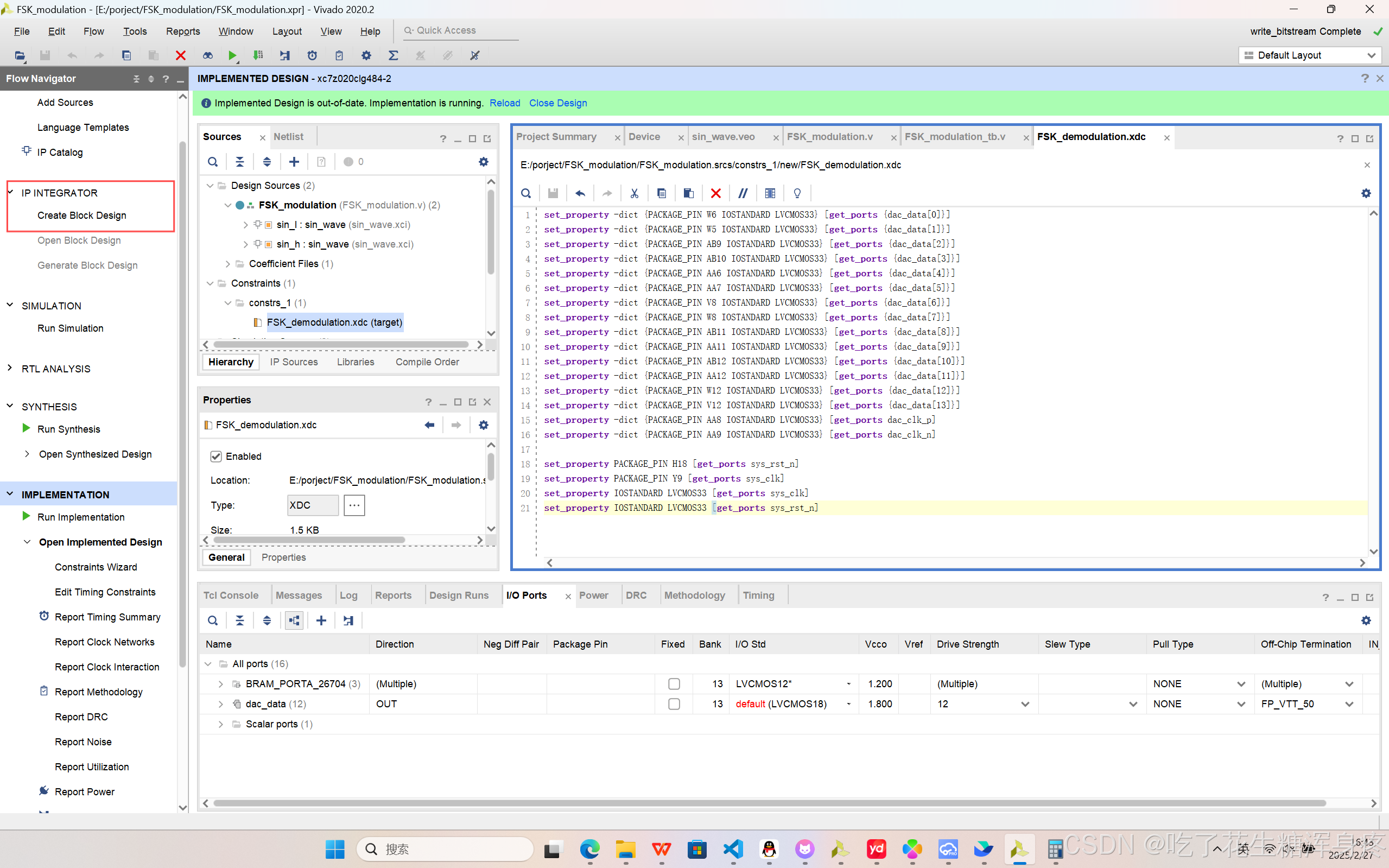Expand the dac_data port row
The height and width of the screenshot is (868, 1389).
pyautogui.click(x=220, y=704)
